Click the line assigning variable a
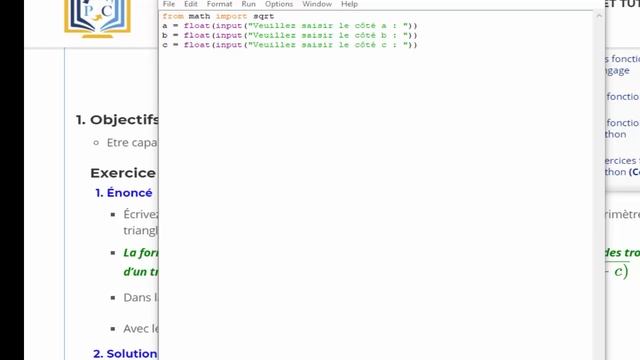This screenshot has height=360, width=640. tap(290, 26)
